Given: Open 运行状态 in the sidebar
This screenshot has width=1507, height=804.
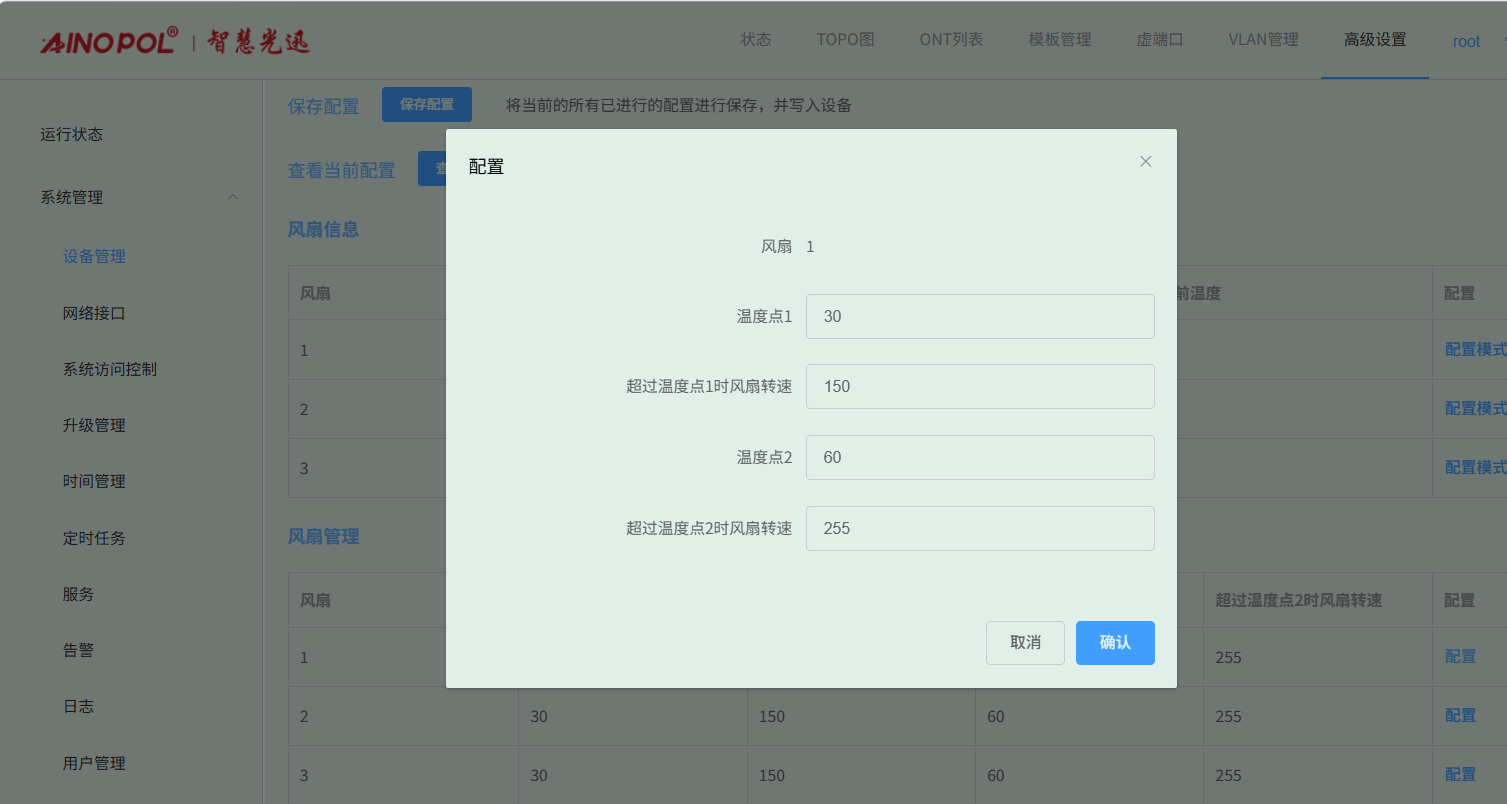Looking at the screenshot, I should point(71,135).
